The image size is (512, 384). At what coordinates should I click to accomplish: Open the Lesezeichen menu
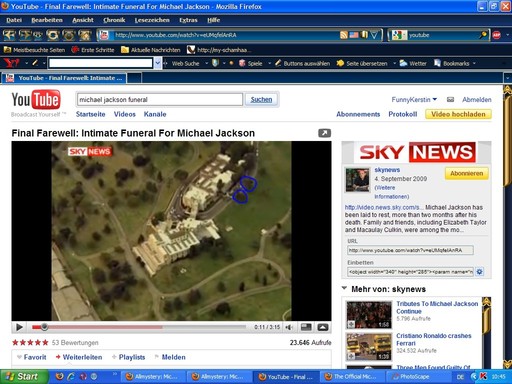tap(152, 20)
